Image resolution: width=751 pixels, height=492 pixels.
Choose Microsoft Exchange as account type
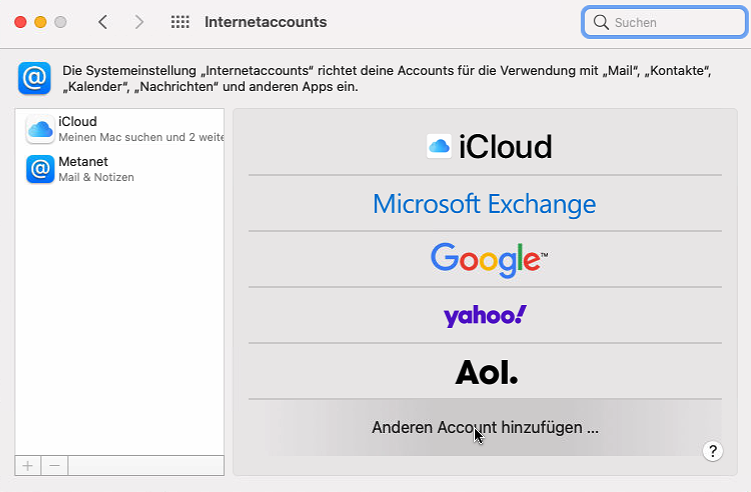point(485,204)
